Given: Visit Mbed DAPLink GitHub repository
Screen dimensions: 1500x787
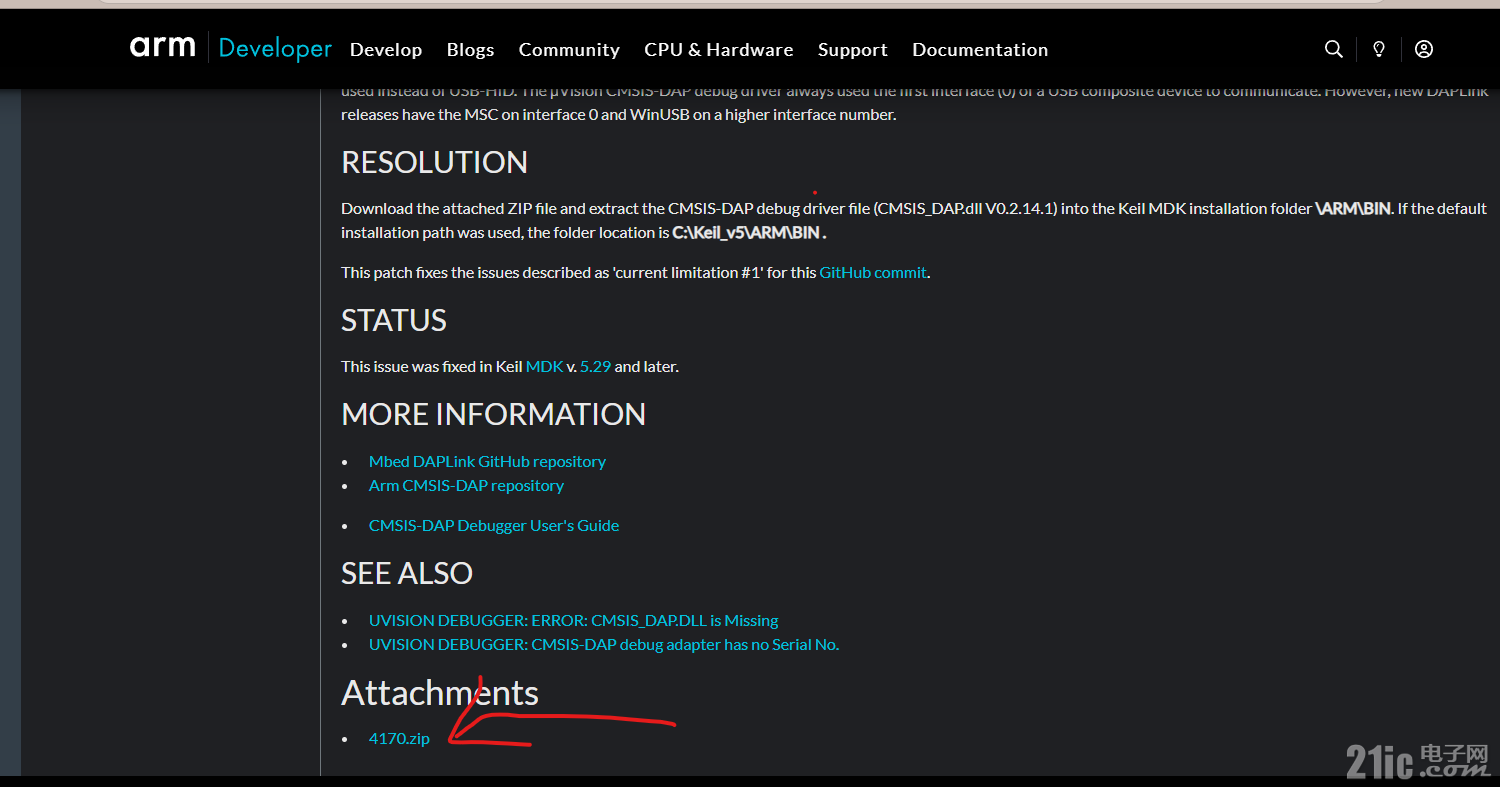Looking at the screenshot, I should pos(487,461).
